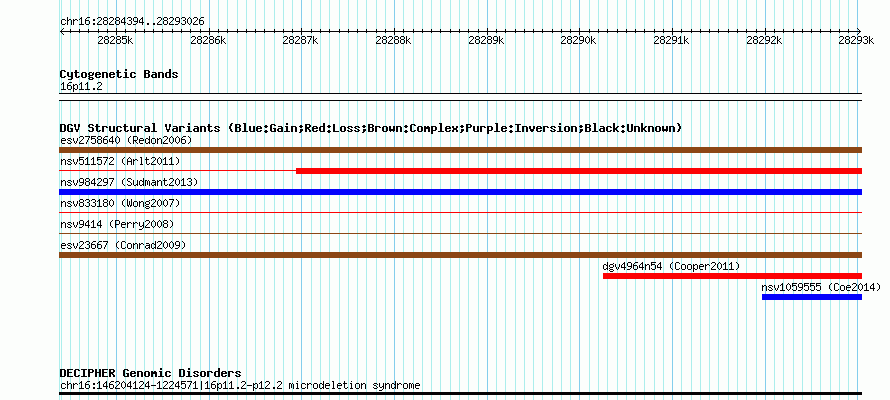
Task: Click the dgv4964n54 (Cooper2011) red bar
Action: (732, 276)
